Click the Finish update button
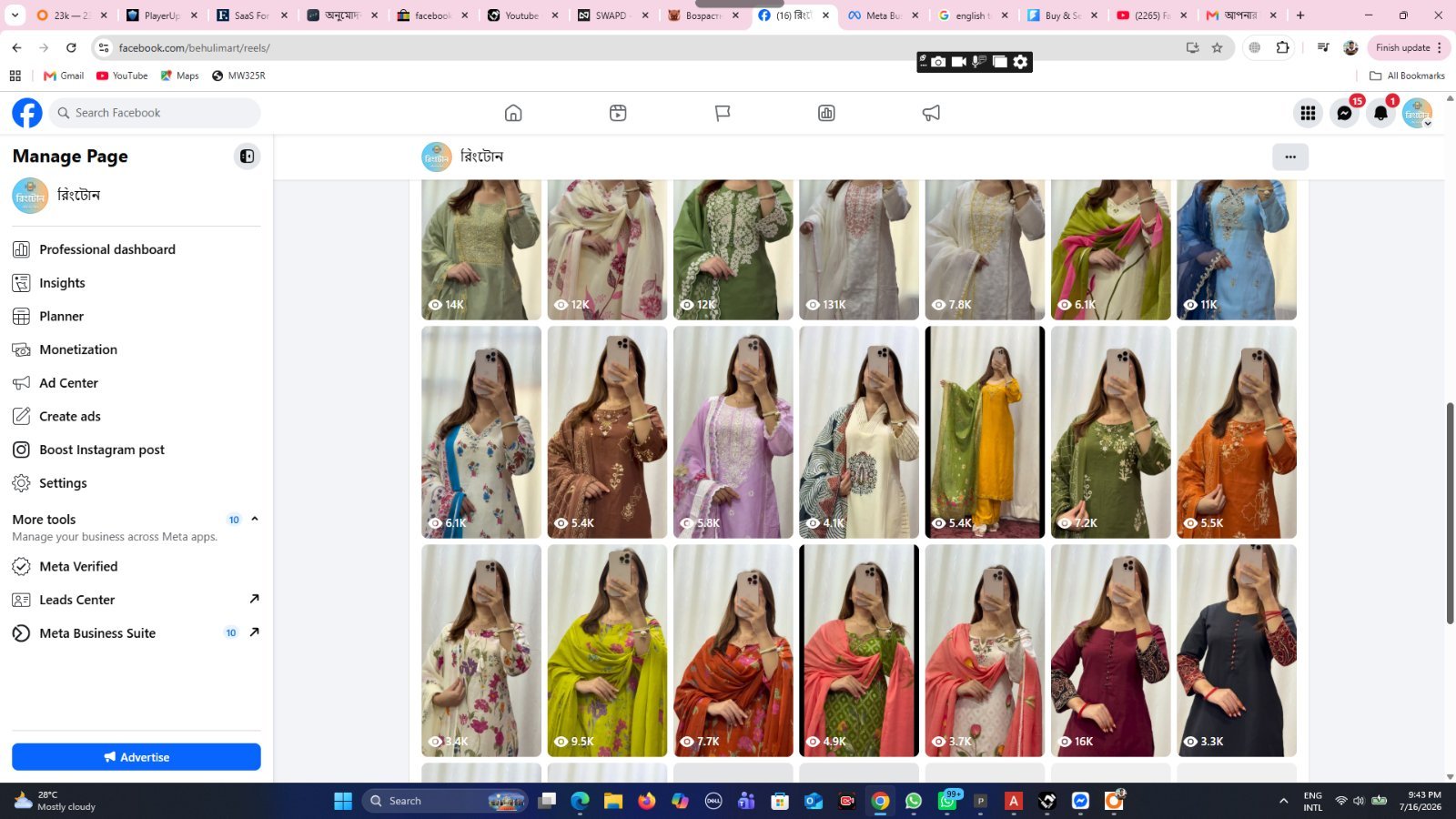The height and width of the screenshot is (819, 1456). tap(1409, 47)
